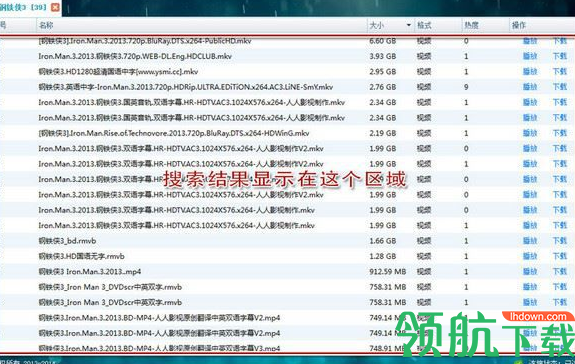Play the 2.19 GB Rise.of.Technovore result
This screenshot has width=575, height=364.
530,133
